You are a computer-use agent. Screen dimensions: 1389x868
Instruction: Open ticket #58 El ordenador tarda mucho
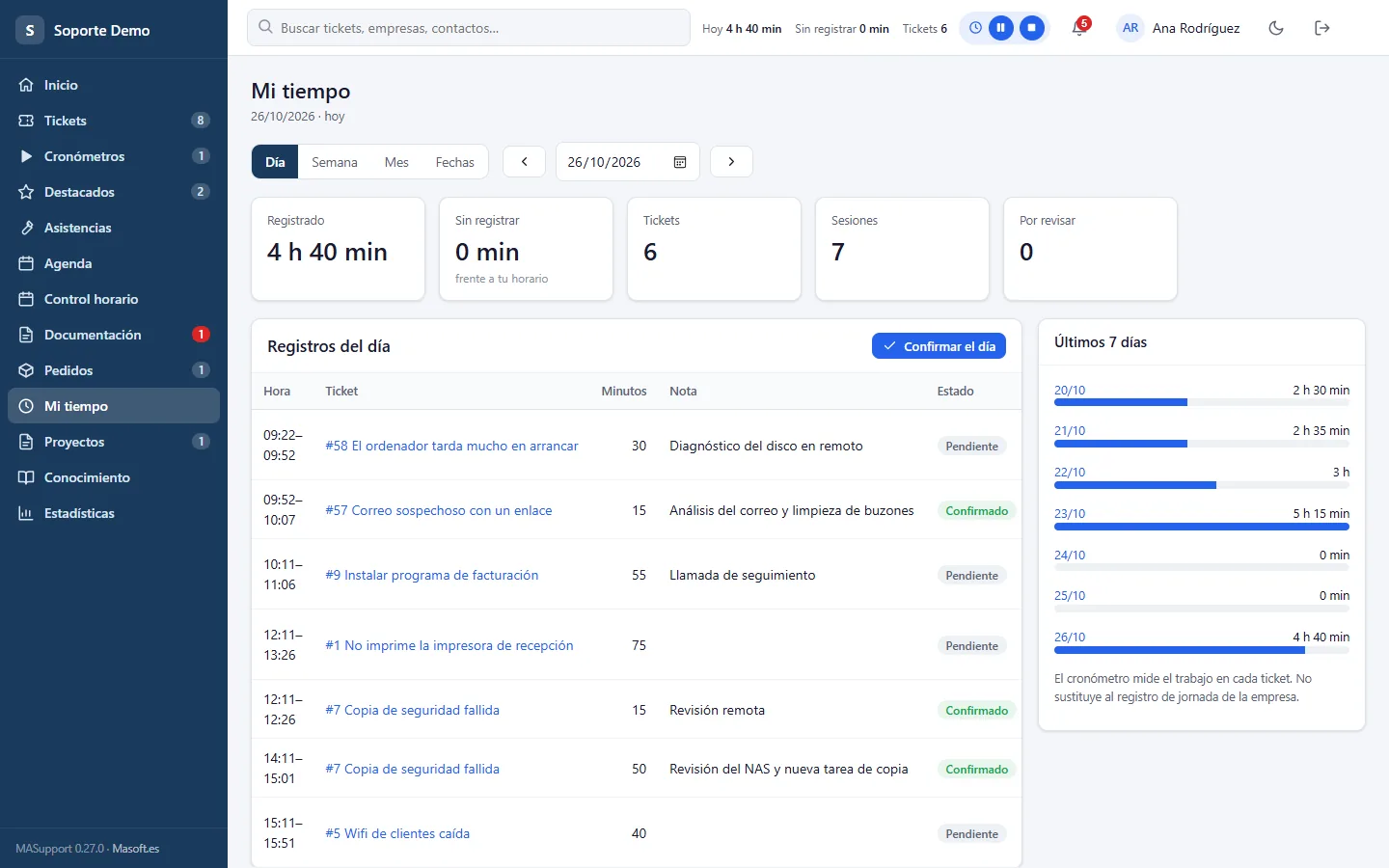[451, 446]
